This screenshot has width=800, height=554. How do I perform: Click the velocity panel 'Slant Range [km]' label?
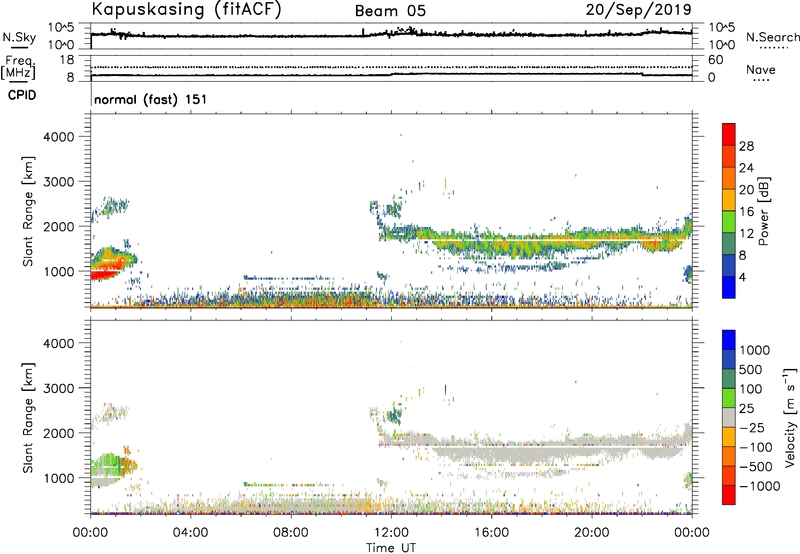pyautogui.click(x=28, y=418)
